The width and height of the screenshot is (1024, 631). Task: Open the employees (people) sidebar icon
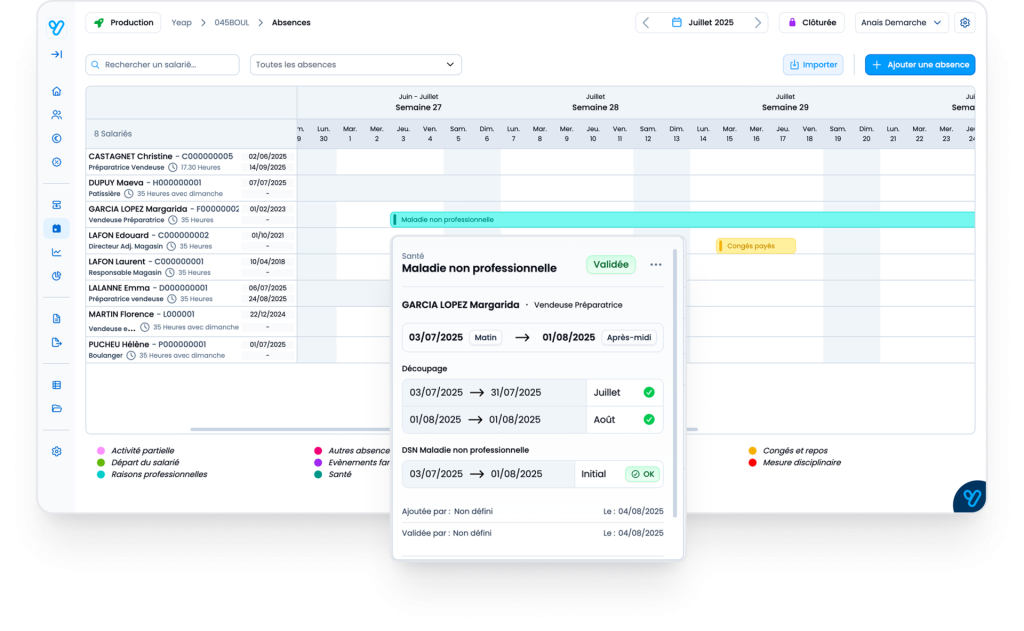(x=56, y=115)
